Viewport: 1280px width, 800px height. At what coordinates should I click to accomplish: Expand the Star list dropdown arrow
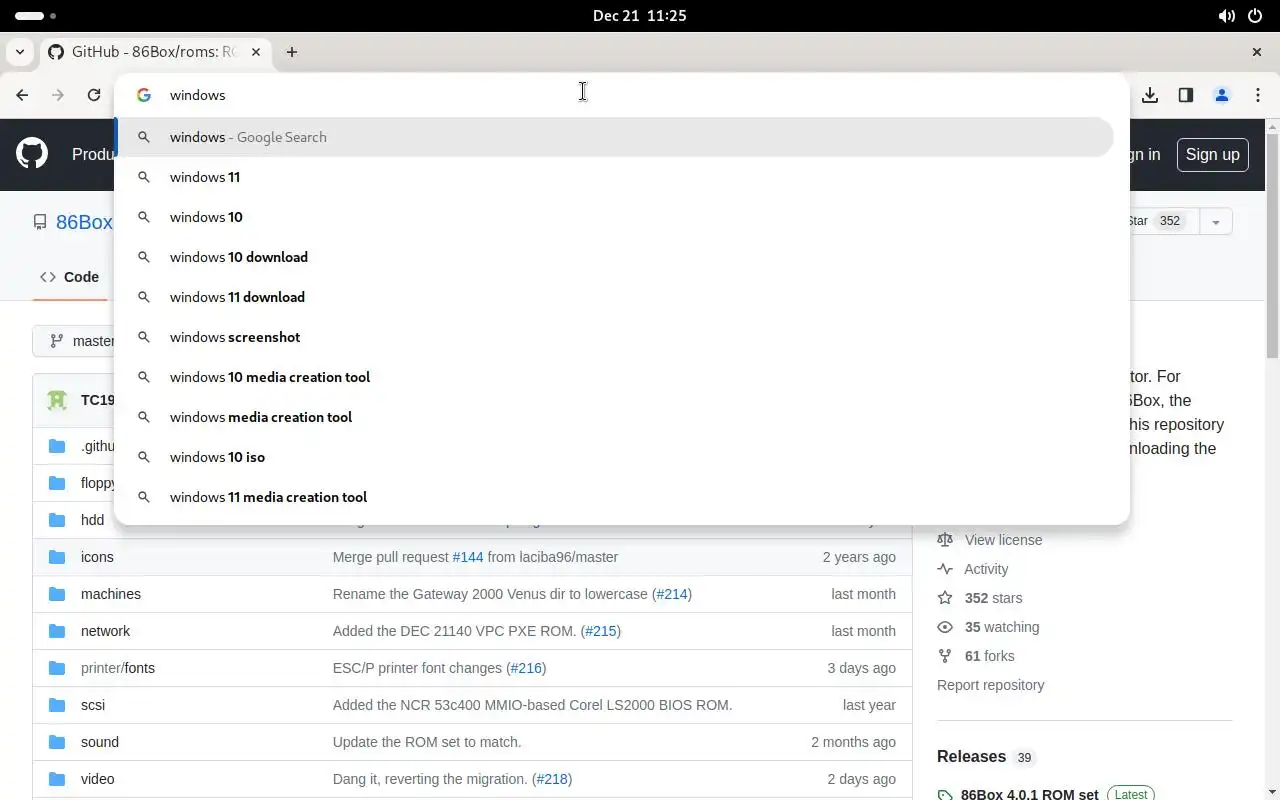pos(1216,222)
